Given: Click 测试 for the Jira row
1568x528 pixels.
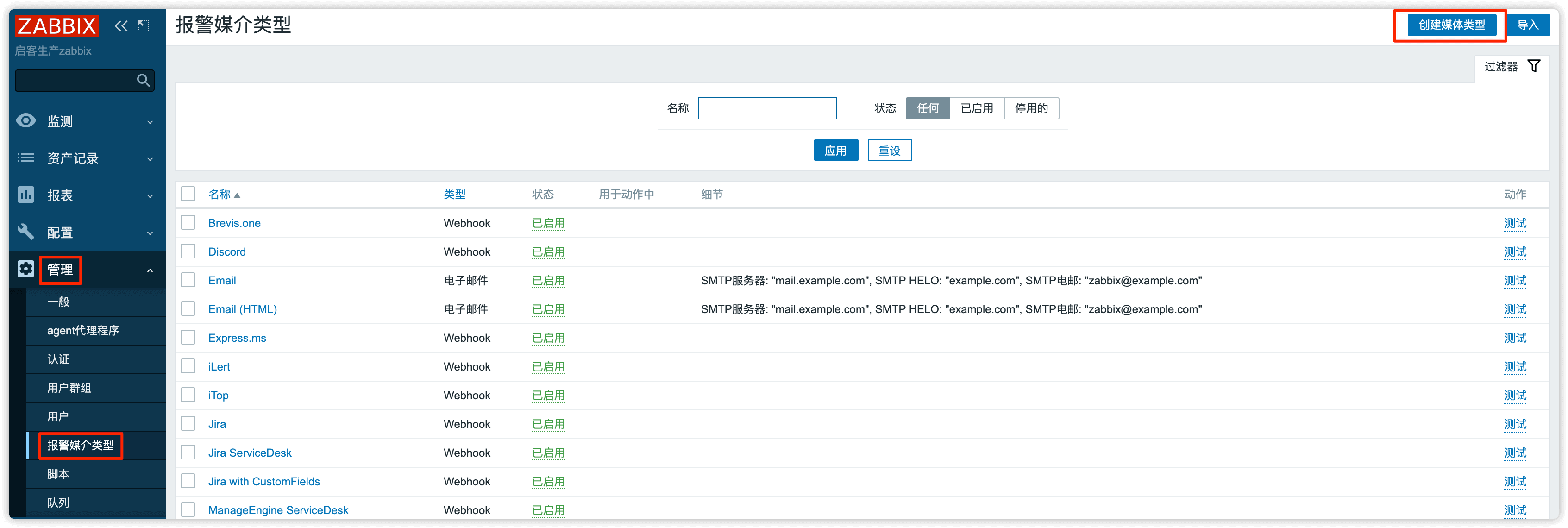Looking at the screenshot, I should [x=1515, y=424].
